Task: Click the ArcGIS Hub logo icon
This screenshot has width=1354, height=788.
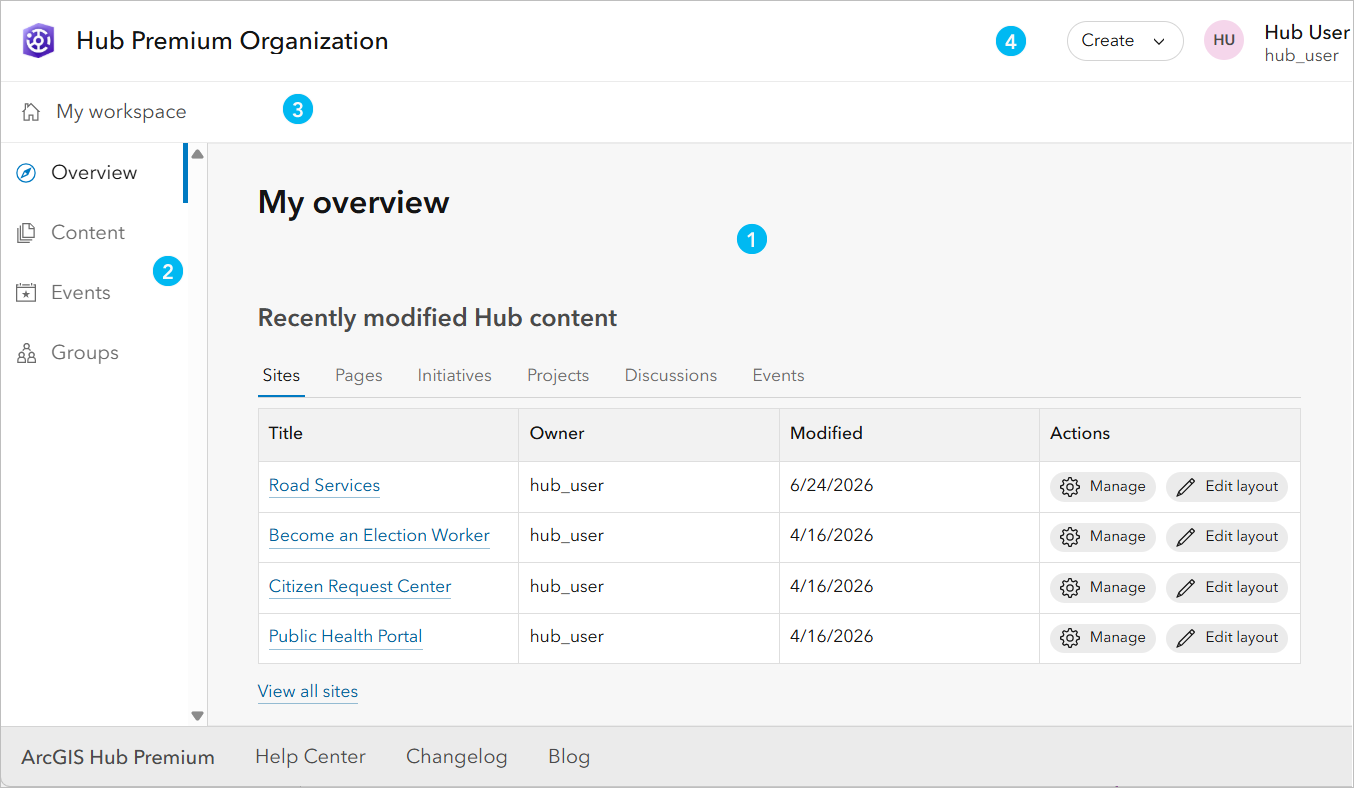Action: click(39, 41)
